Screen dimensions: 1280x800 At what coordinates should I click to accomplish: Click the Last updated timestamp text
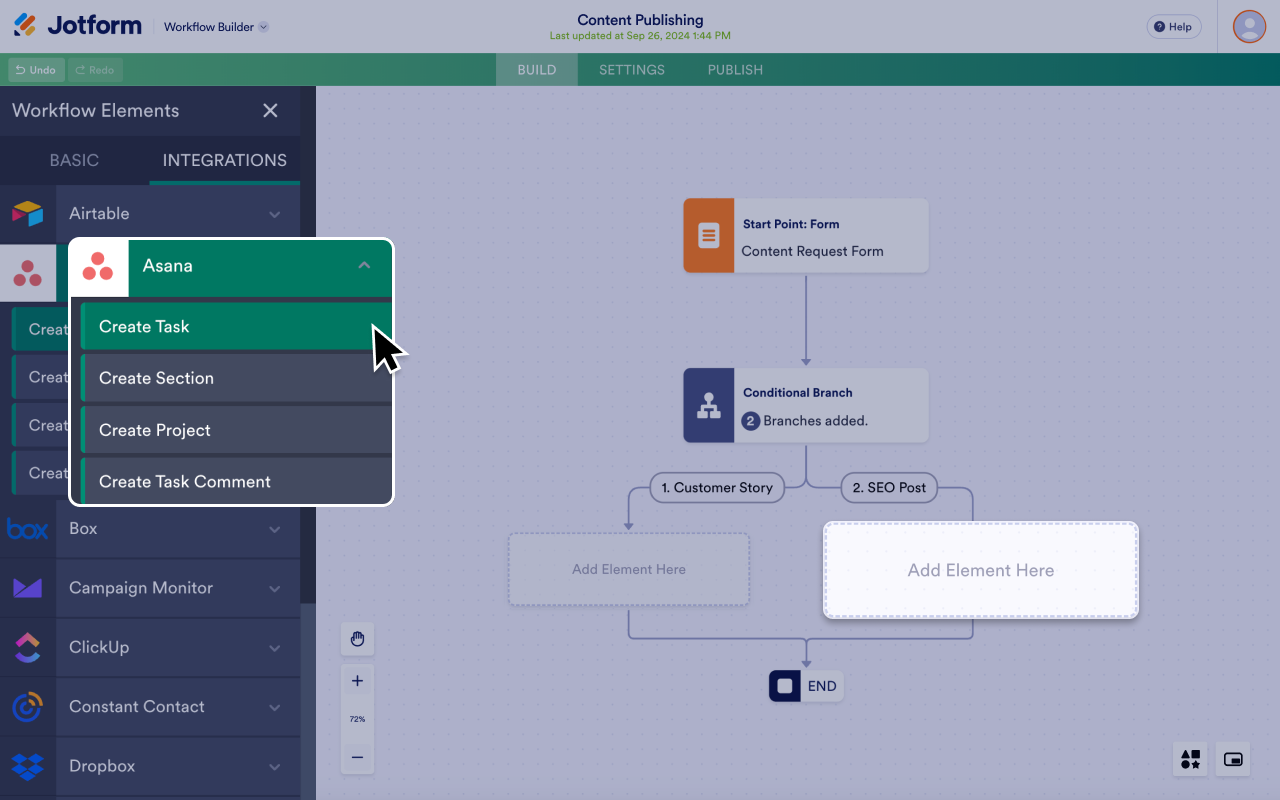tap(640, 36)
